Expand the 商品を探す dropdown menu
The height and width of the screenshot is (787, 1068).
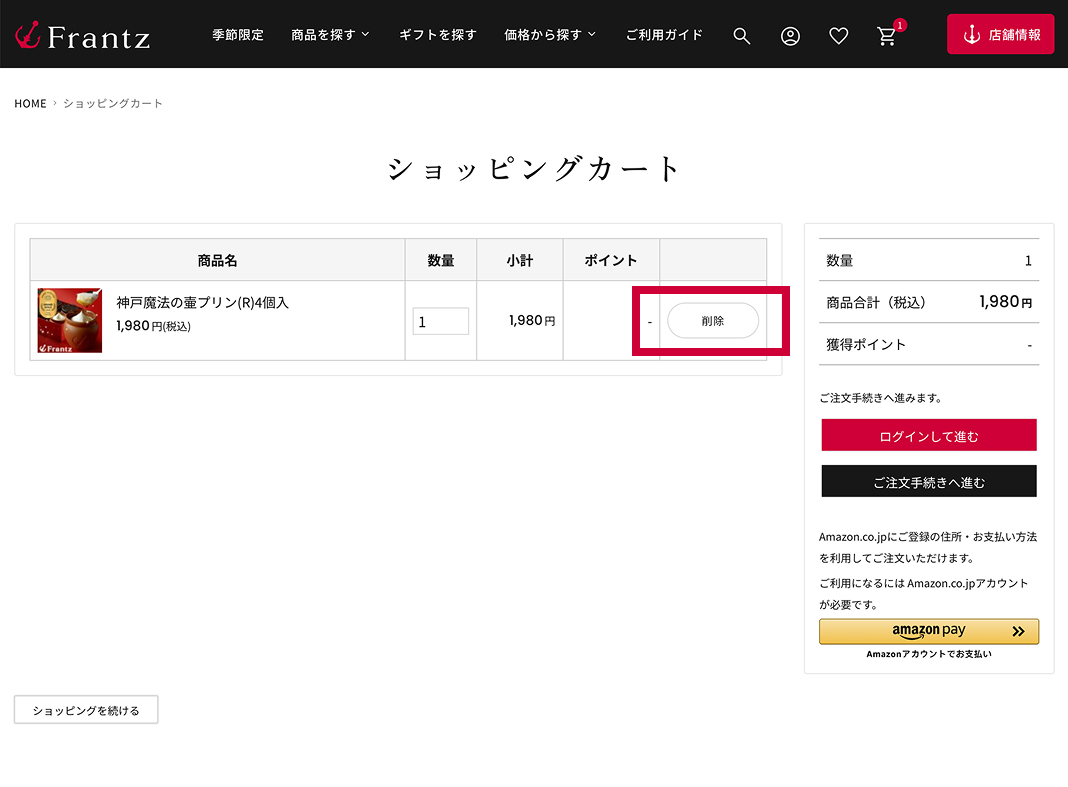pyautogui.click(x=330, y=35)
